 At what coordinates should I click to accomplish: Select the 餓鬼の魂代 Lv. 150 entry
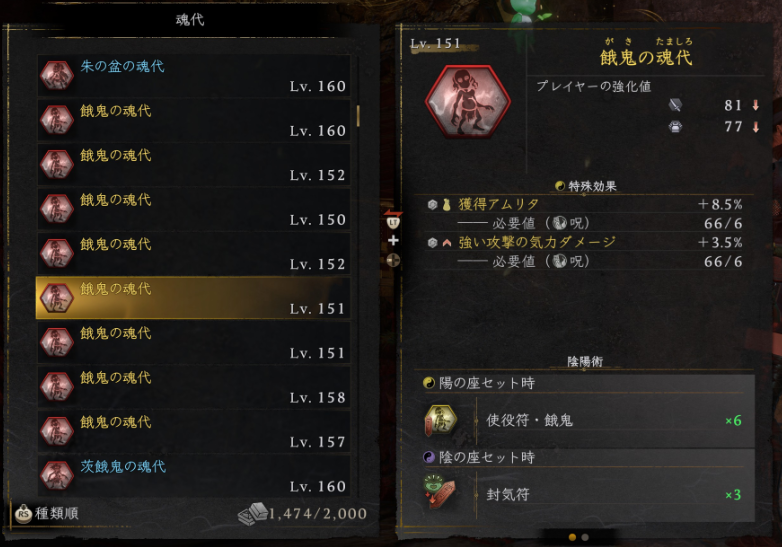(194, 209)
